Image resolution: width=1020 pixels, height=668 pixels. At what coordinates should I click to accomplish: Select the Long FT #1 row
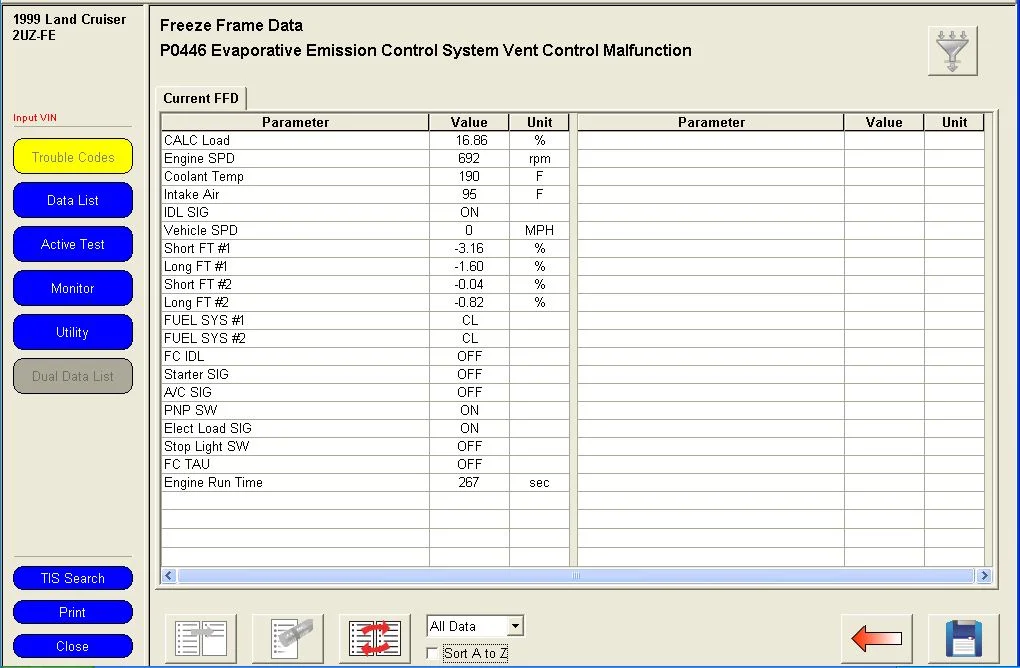click(x=366, y=267)
